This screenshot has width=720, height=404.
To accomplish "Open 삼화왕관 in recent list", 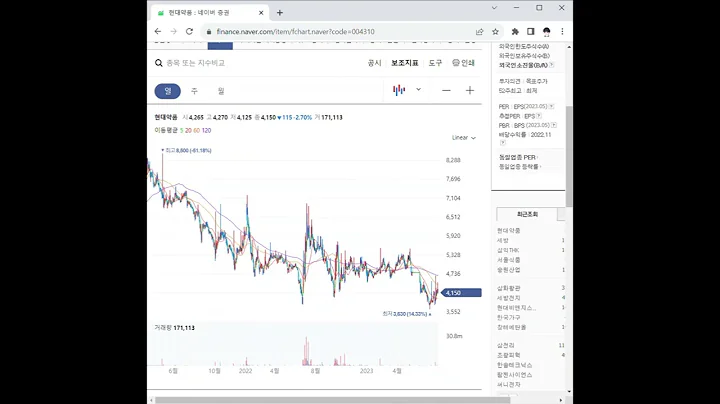I will click(509, 288).
